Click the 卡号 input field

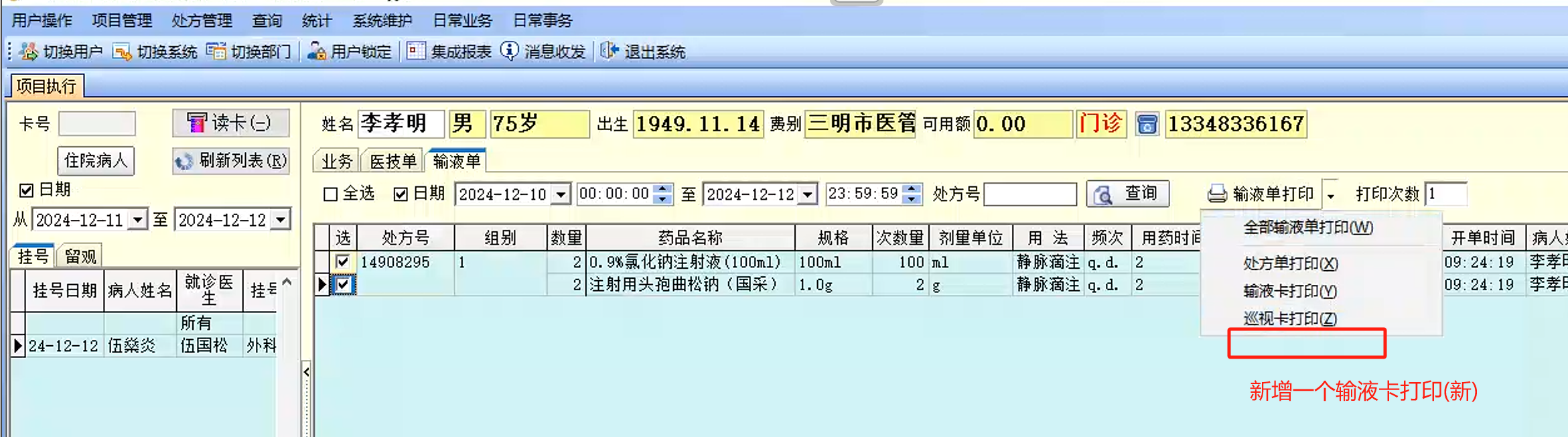(97, 123)
